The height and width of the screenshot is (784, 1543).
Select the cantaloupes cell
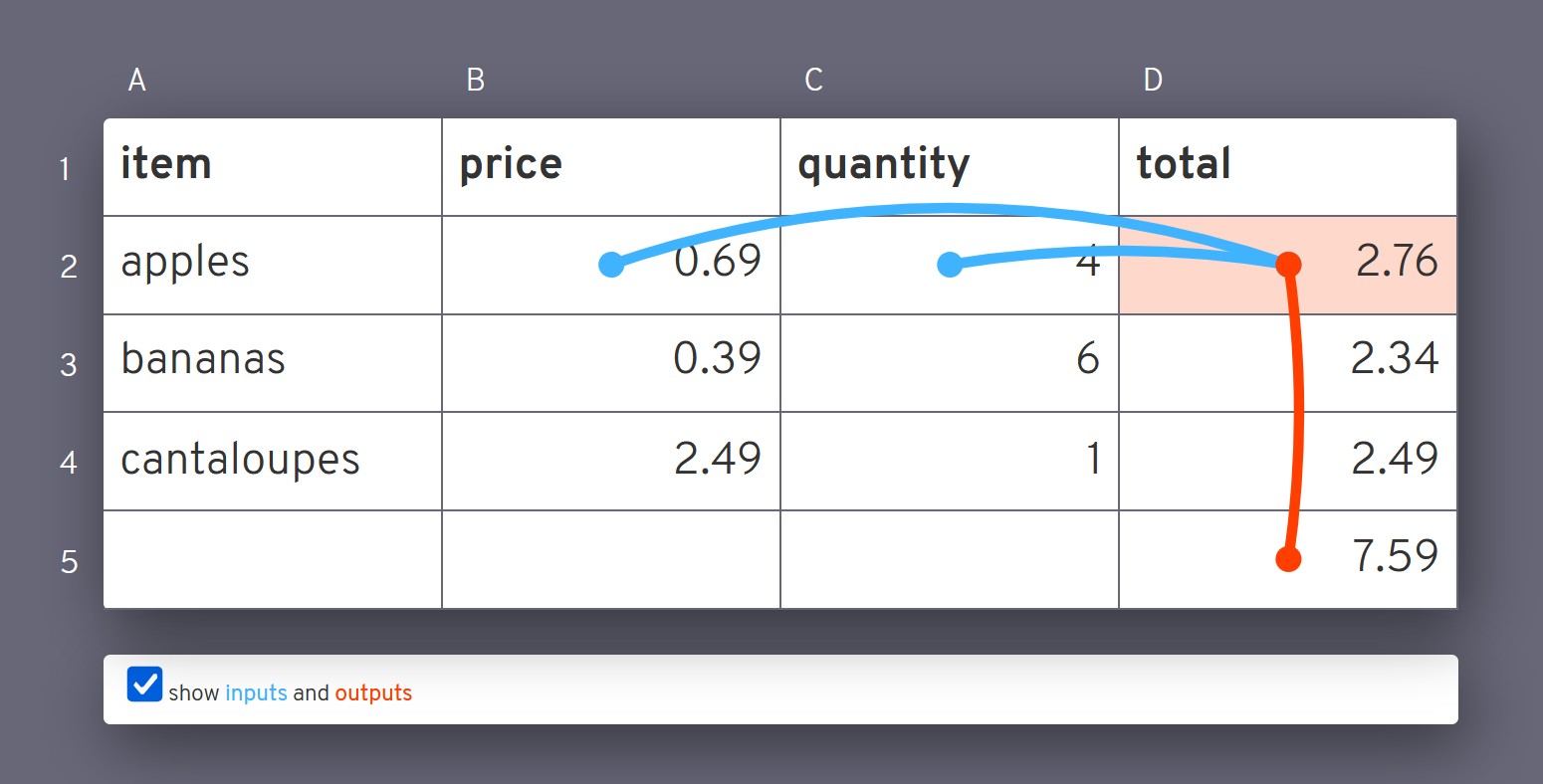point(272,461)
